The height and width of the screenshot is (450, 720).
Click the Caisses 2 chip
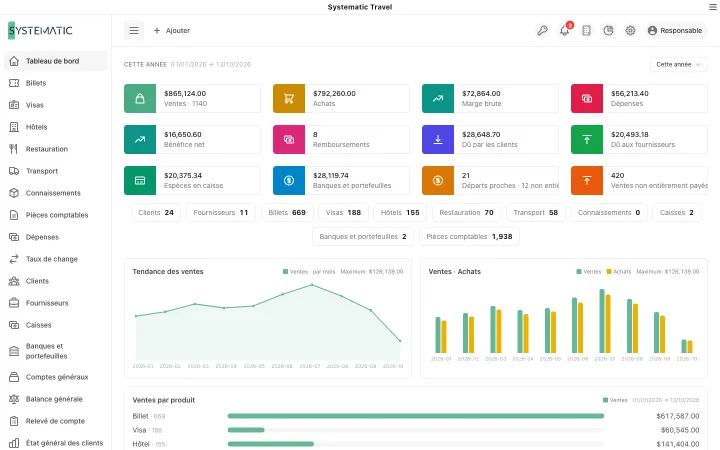pyautogui.click(x=677, y=213)
